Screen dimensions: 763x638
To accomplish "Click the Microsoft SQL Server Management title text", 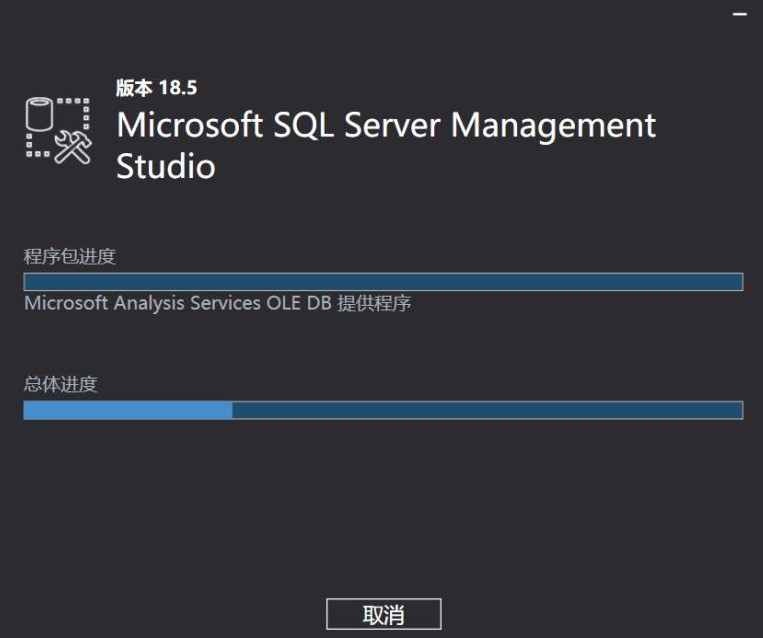I will [386, 126].
